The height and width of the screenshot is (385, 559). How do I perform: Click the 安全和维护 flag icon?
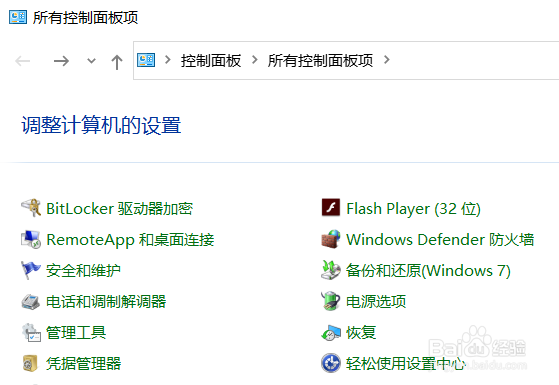click(31, 270)
